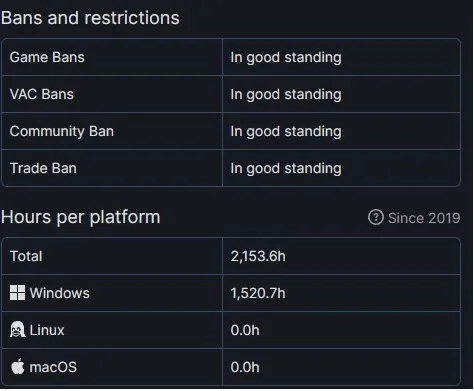This screenshot has width=474, height=391.
Task: Click the macOS hours value 0.0h
Action: 245,367
